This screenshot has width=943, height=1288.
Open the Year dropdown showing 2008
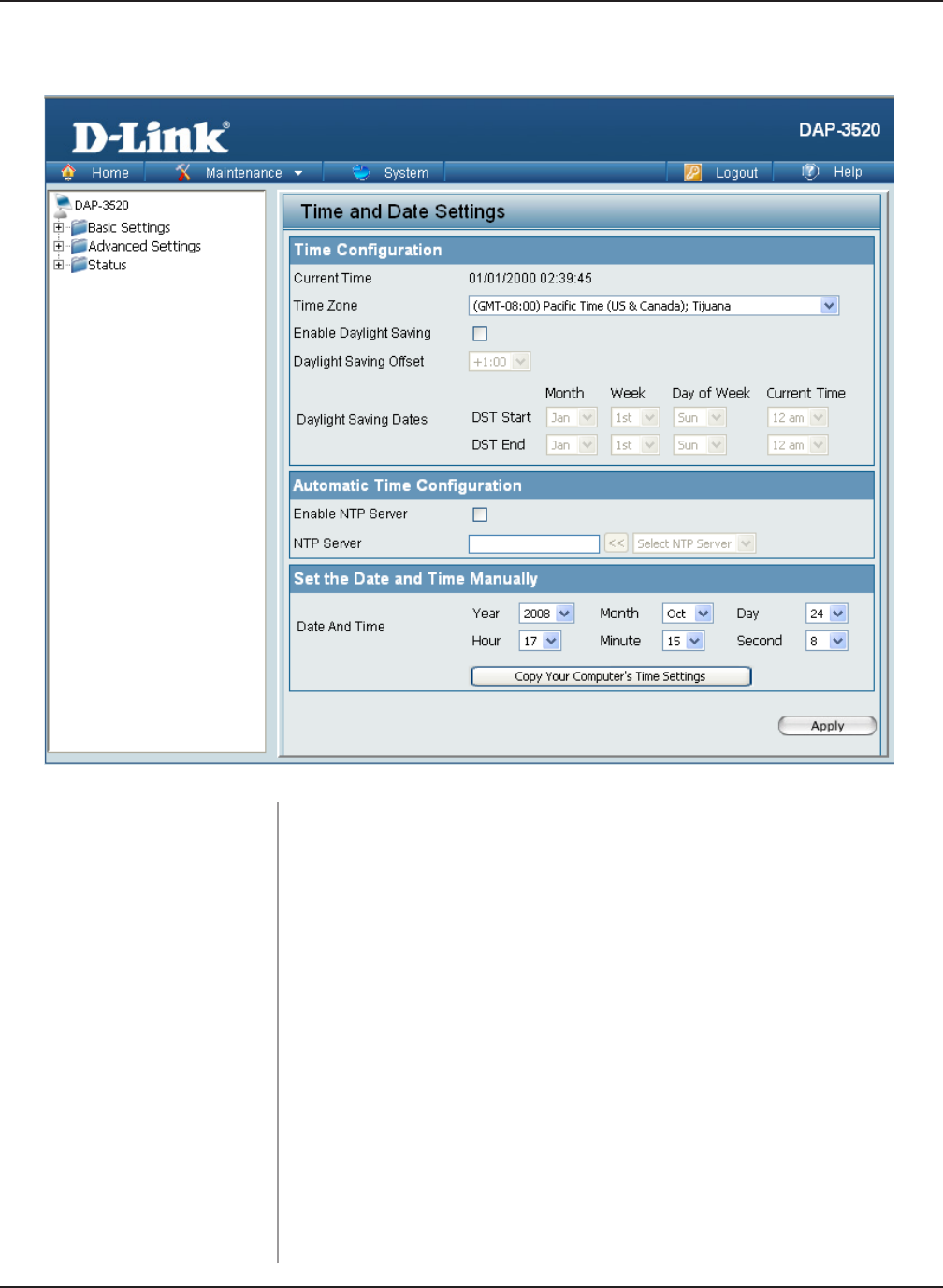tap(546, 614)
